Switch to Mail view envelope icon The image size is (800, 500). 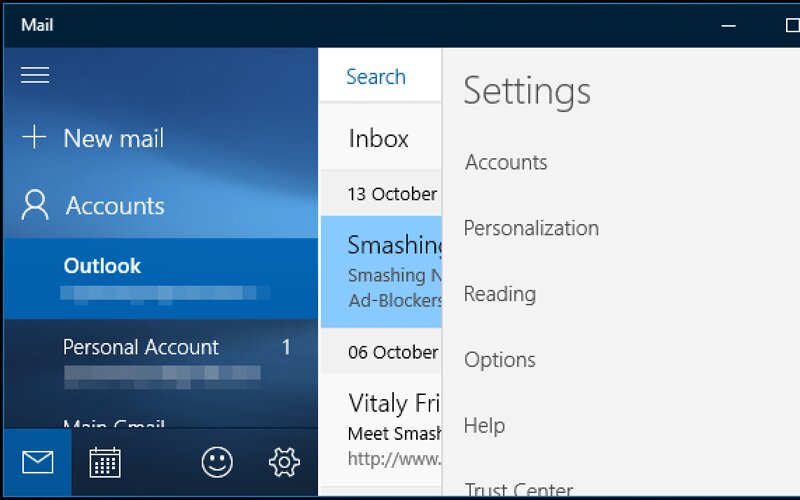click(38, 462)
